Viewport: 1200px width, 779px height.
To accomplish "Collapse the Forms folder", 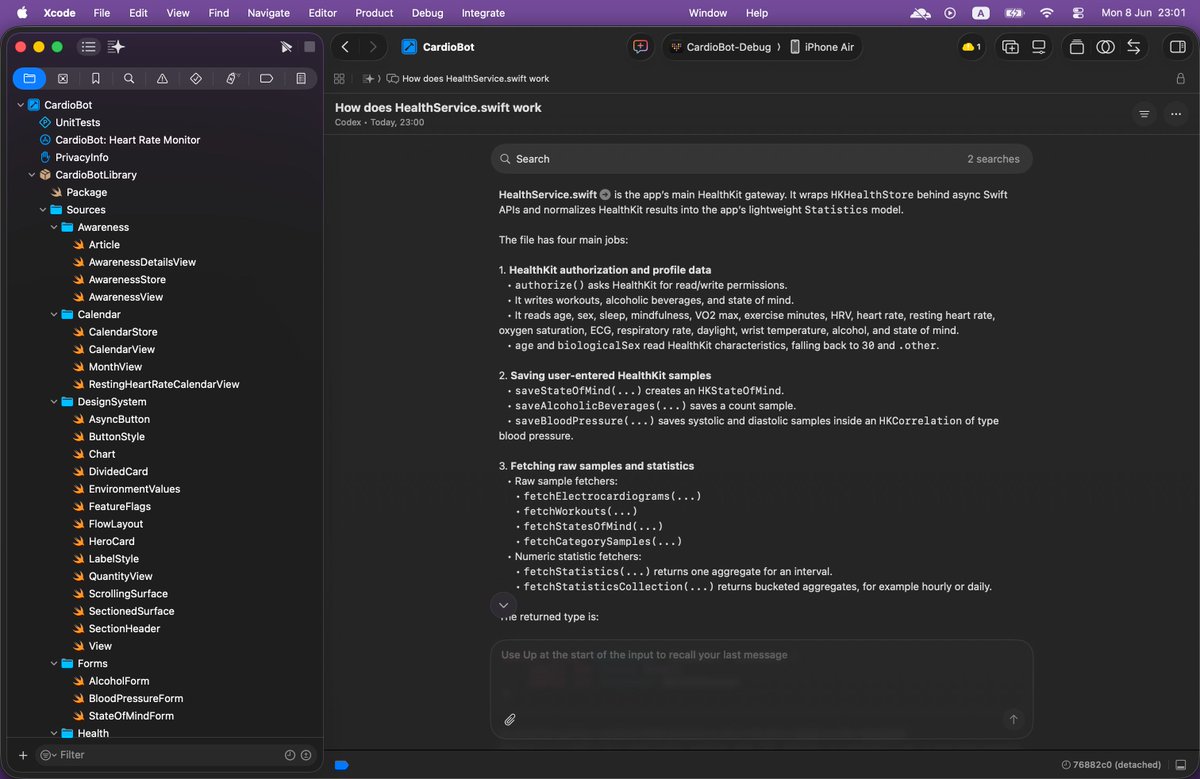I will click(54, 663).
